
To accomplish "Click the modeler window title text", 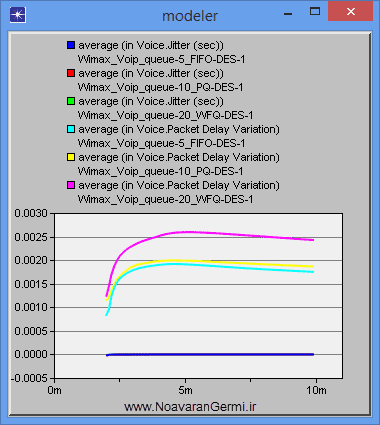I will pyautogui.click(x=190, y=16).
